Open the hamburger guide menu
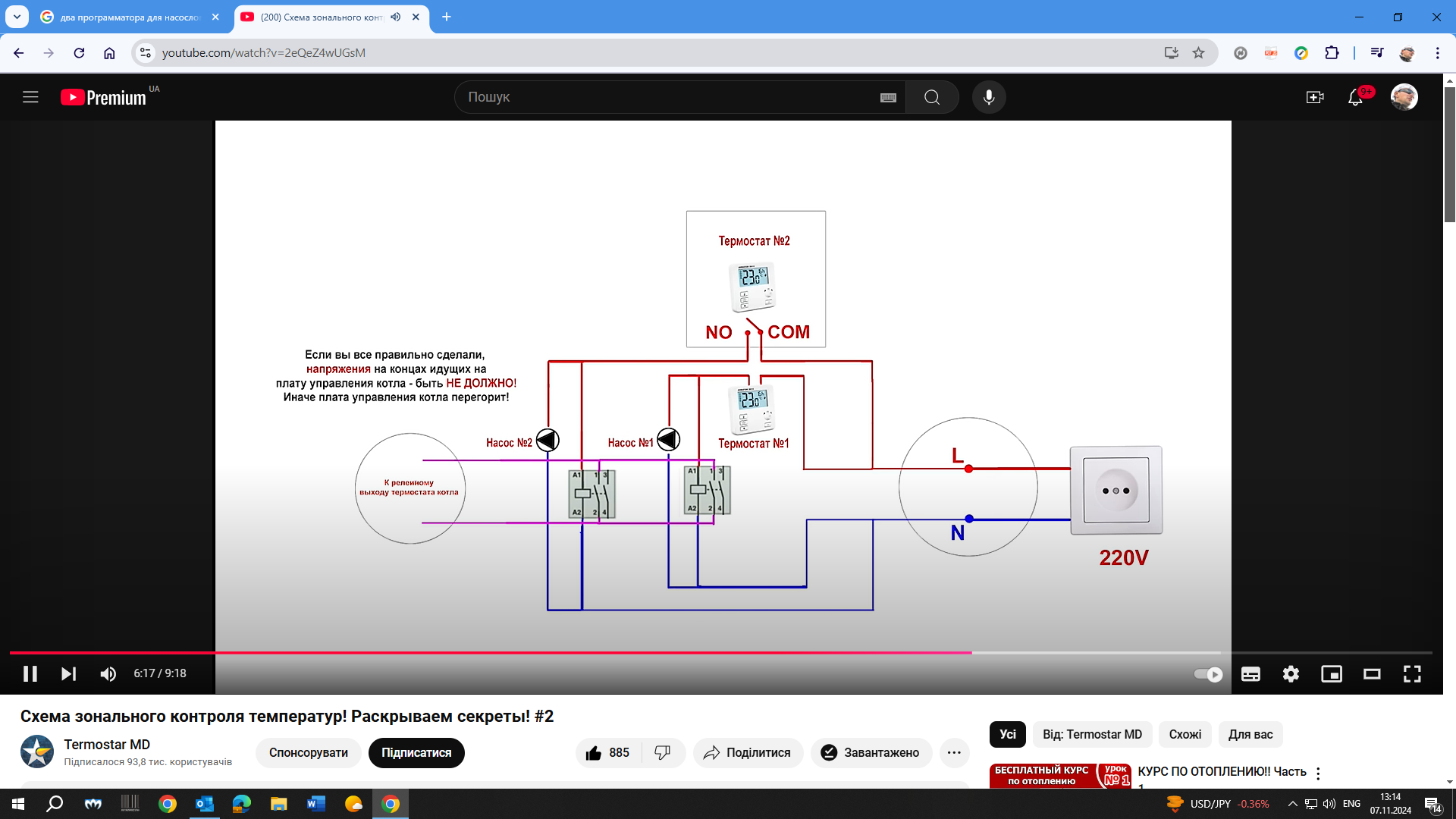This screenshot has width=1456, height=819. pyautogui.click(x=30, y=97)
